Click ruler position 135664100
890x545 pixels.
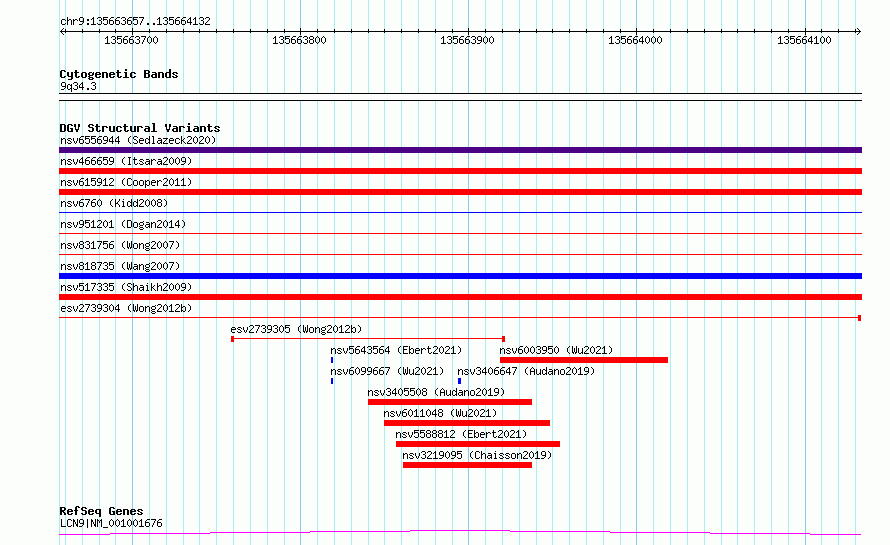tap(804, 40)
